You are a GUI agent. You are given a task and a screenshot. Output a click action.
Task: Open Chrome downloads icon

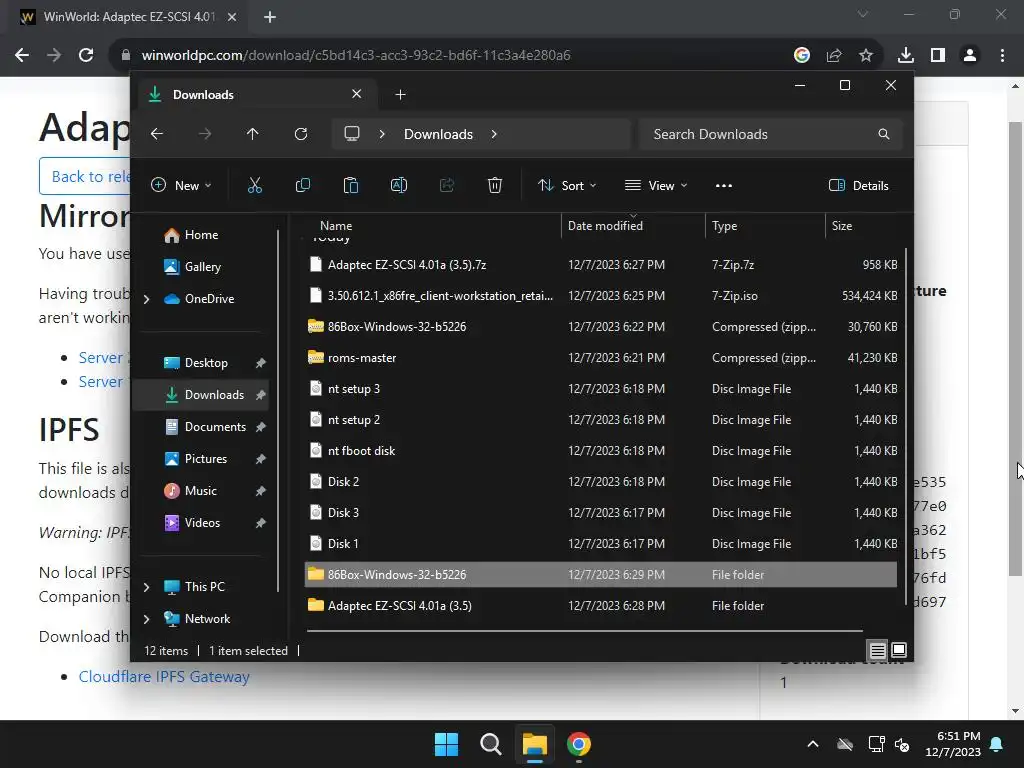(x=906, y=55)
